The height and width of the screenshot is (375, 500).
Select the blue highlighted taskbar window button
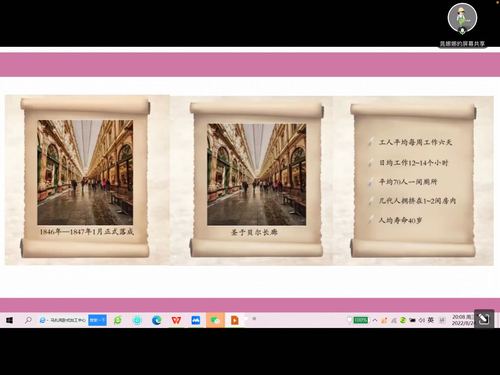97,320
